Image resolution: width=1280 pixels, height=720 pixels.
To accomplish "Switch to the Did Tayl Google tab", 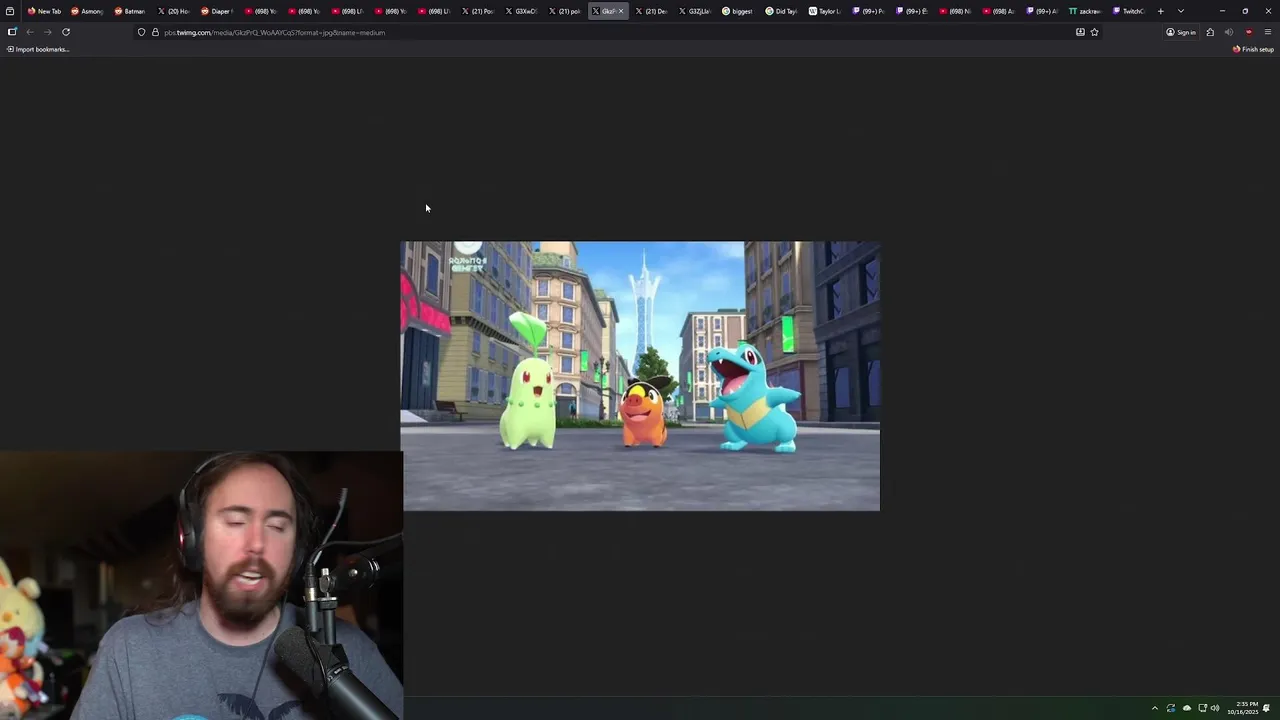I will pos(781,11).
